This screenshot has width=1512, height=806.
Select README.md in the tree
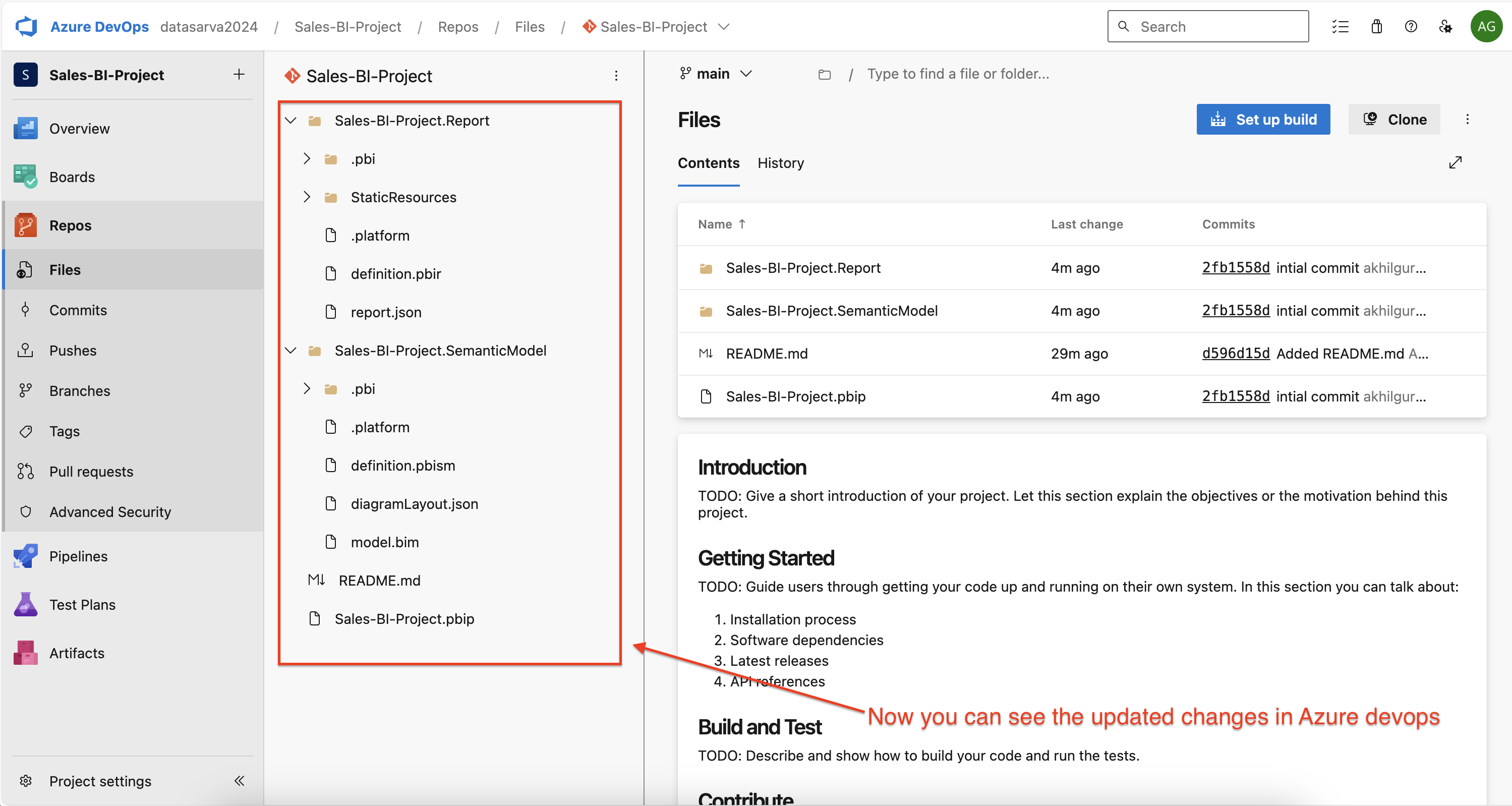[x=379, y=581]
